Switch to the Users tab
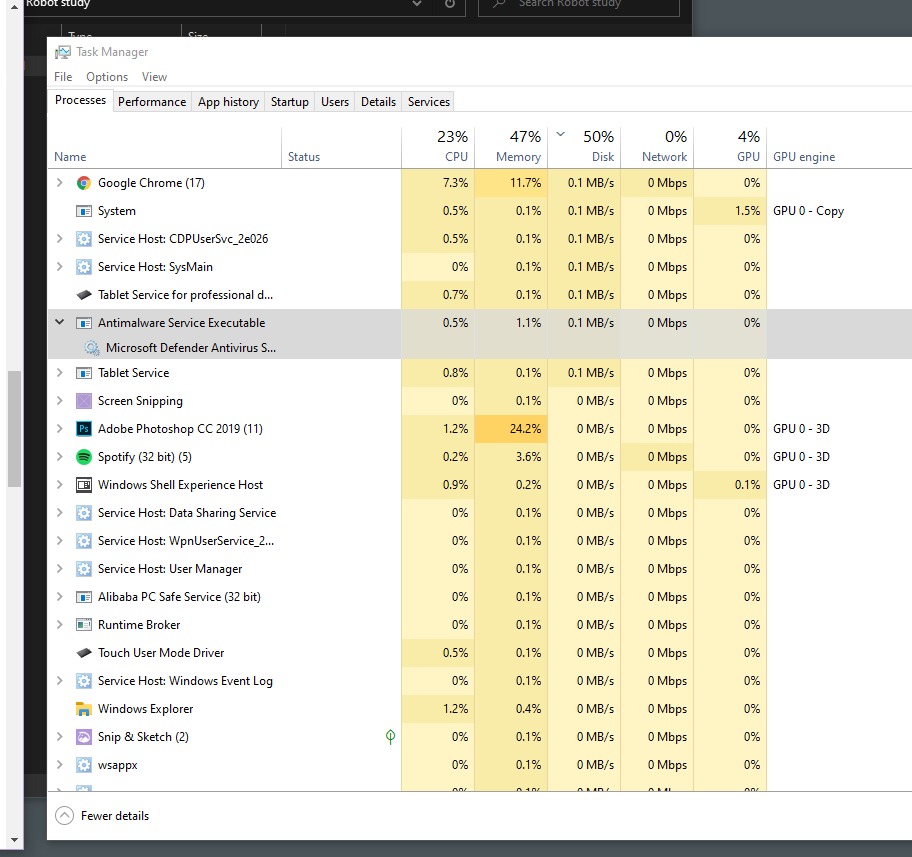Viewport: 912px width, 857px height. click(335, 102)
